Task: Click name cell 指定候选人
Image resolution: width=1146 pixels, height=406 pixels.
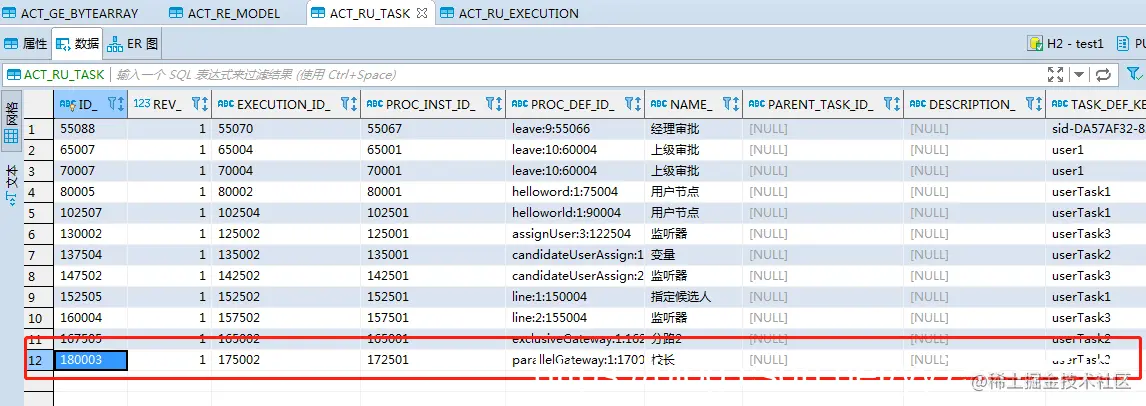Action: (694, 296)
